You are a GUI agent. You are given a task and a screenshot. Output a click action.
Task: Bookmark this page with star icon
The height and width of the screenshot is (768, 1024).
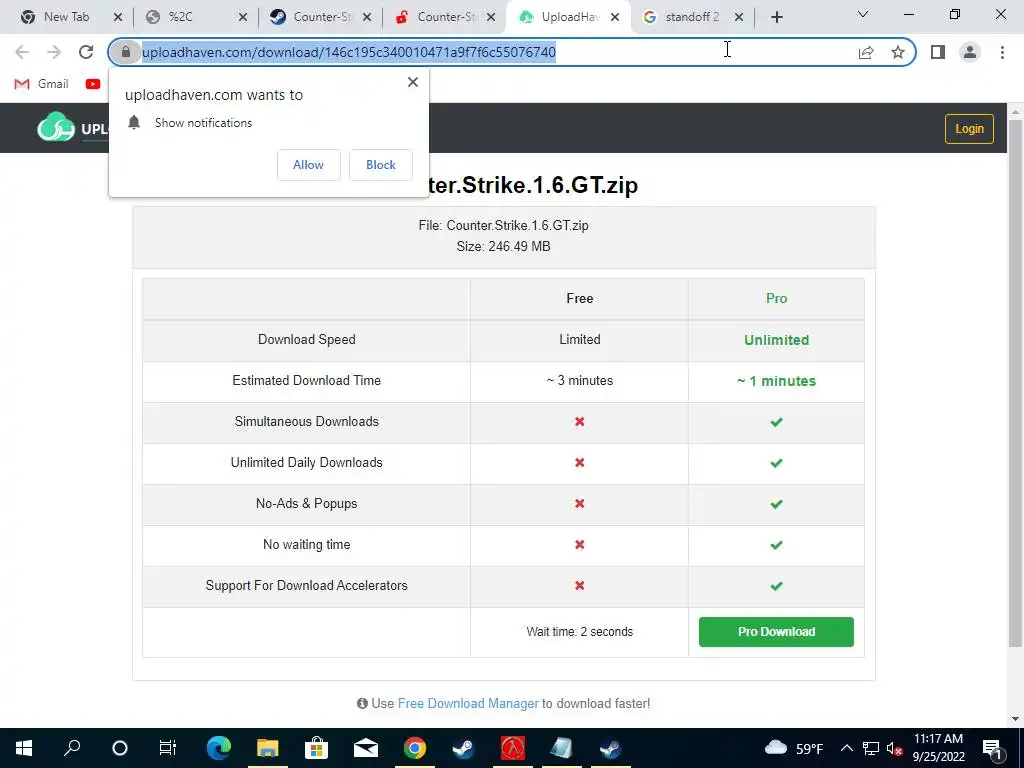[898, 52]
